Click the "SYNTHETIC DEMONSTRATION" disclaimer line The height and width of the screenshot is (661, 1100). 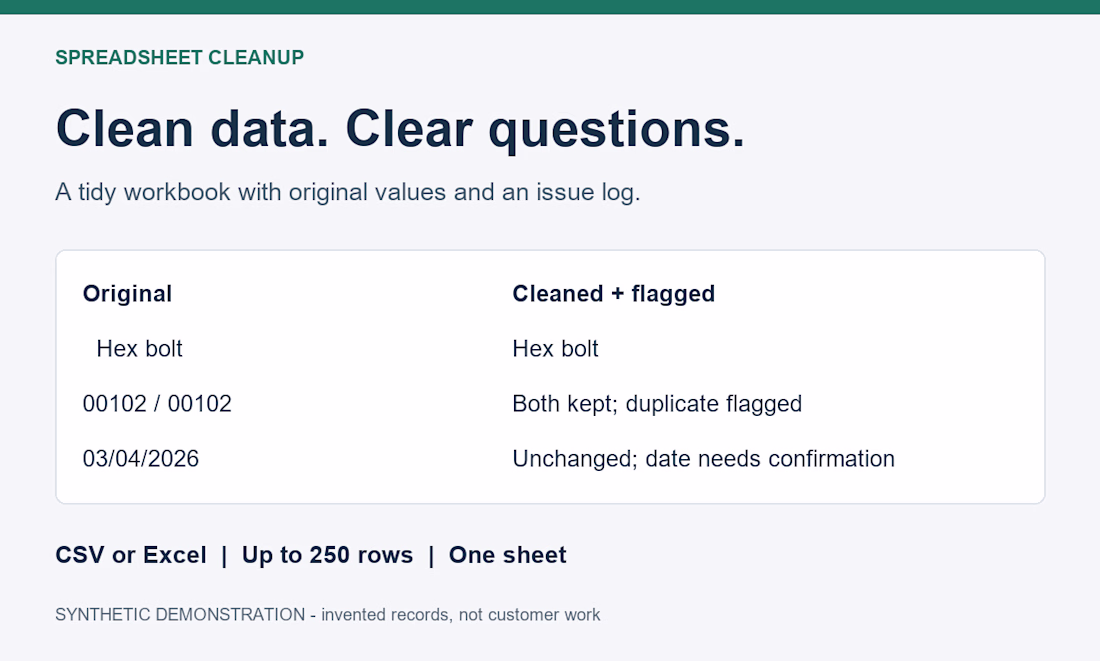[x=328, y=615]
